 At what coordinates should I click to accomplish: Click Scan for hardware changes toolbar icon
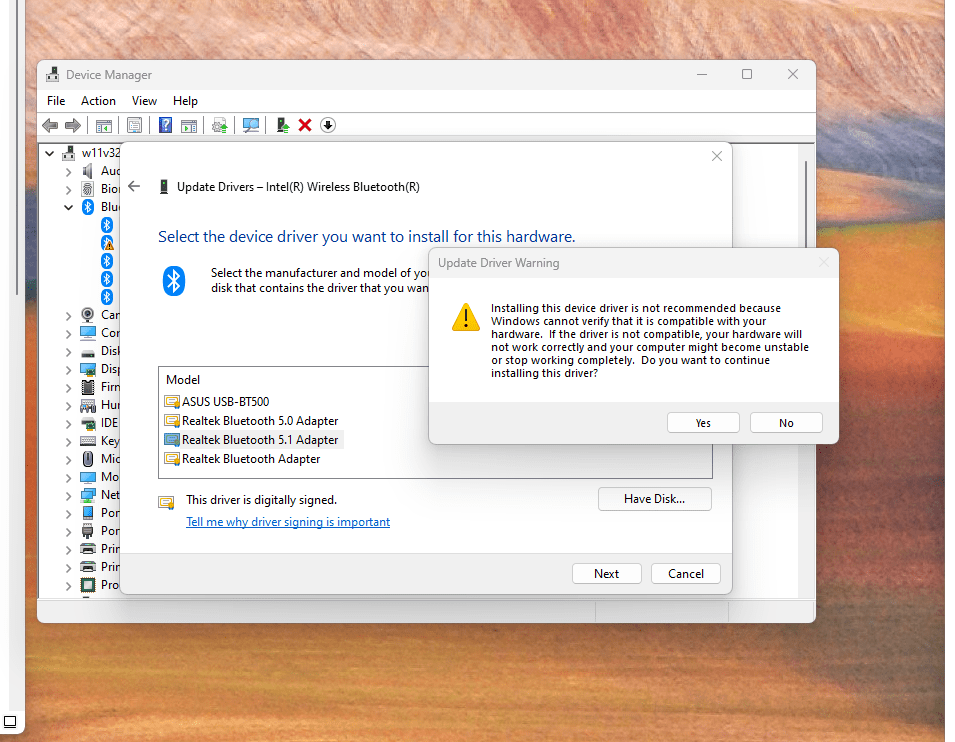click(251, 125)
